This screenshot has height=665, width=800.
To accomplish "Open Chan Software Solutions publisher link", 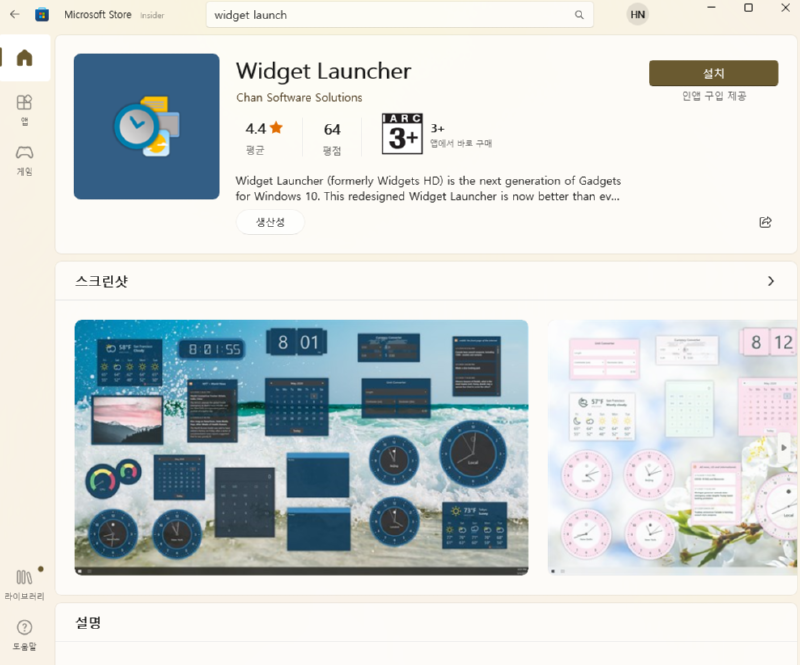I will coord(299,97).
